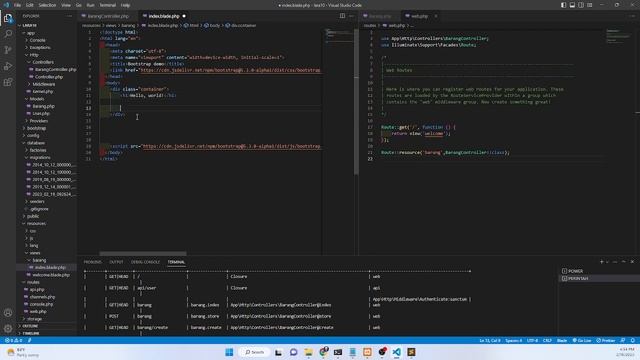Open welcome.blade.php in Explorer tree

pos(49,275)
